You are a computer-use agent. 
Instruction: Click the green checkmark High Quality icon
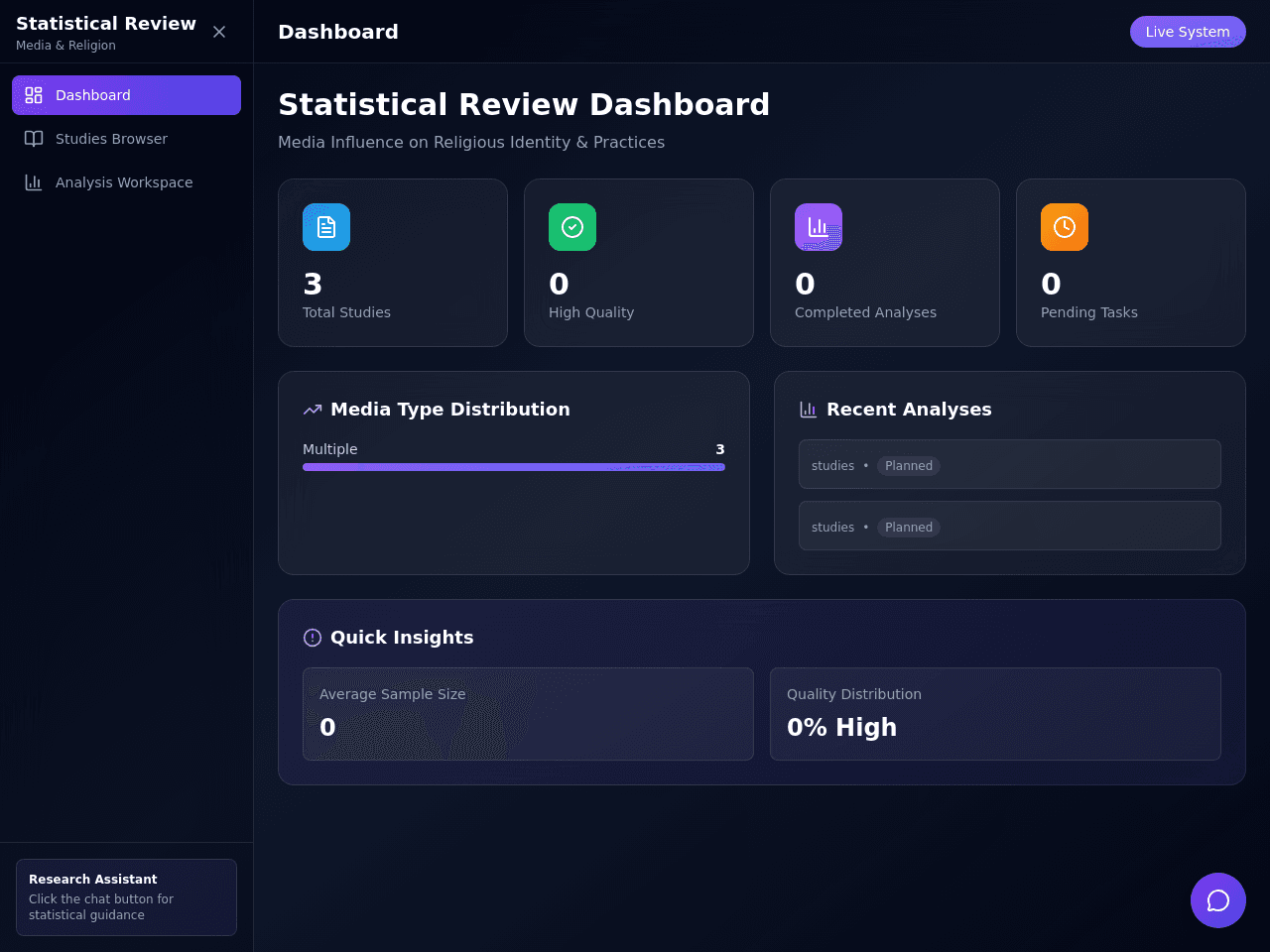[572, 227]
